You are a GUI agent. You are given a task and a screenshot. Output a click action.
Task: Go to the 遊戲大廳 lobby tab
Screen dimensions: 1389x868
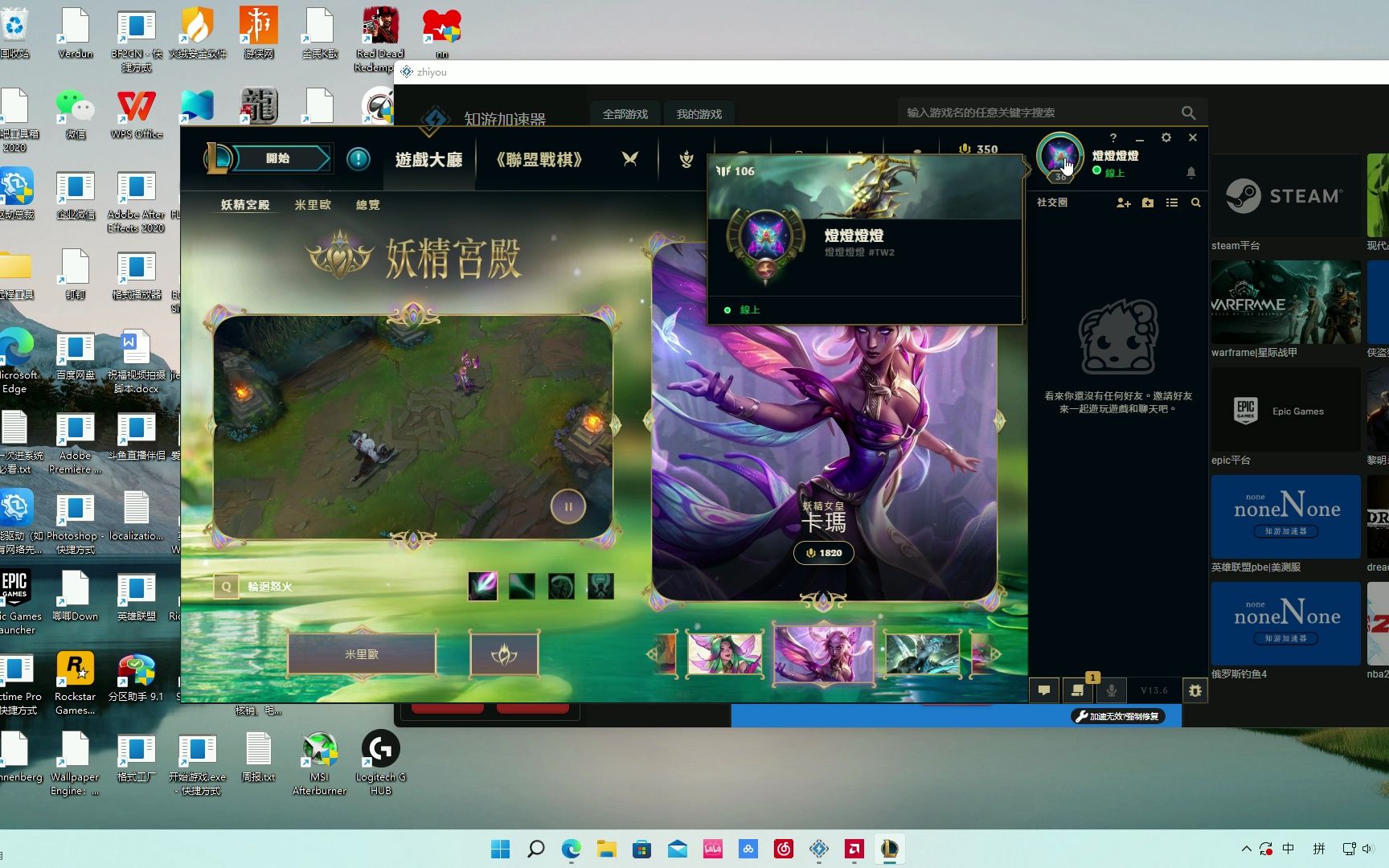point(428,159)
